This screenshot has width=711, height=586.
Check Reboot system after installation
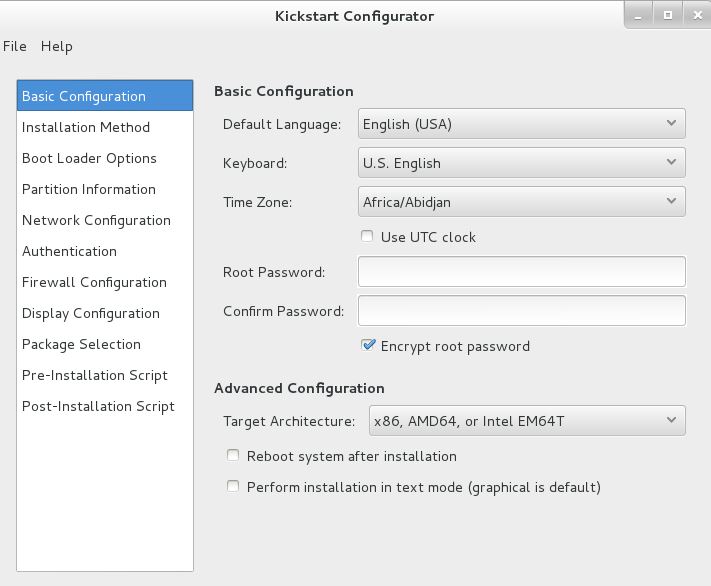pyautogui.click(x=233, y=455)
